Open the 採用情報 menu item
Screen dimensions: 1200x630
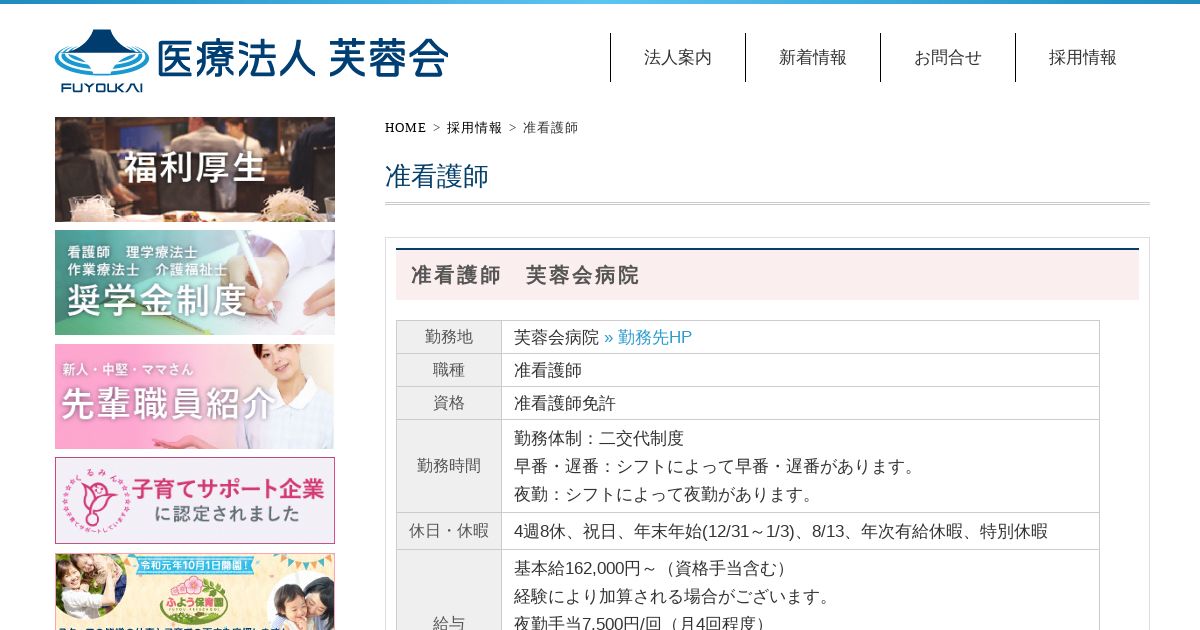[1083, 58]
